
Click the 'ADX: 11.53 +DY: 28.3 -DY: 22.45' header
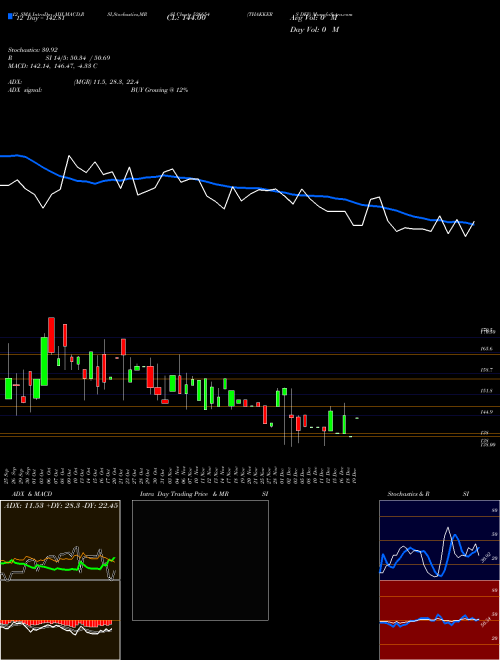click(x=61, y=505)
